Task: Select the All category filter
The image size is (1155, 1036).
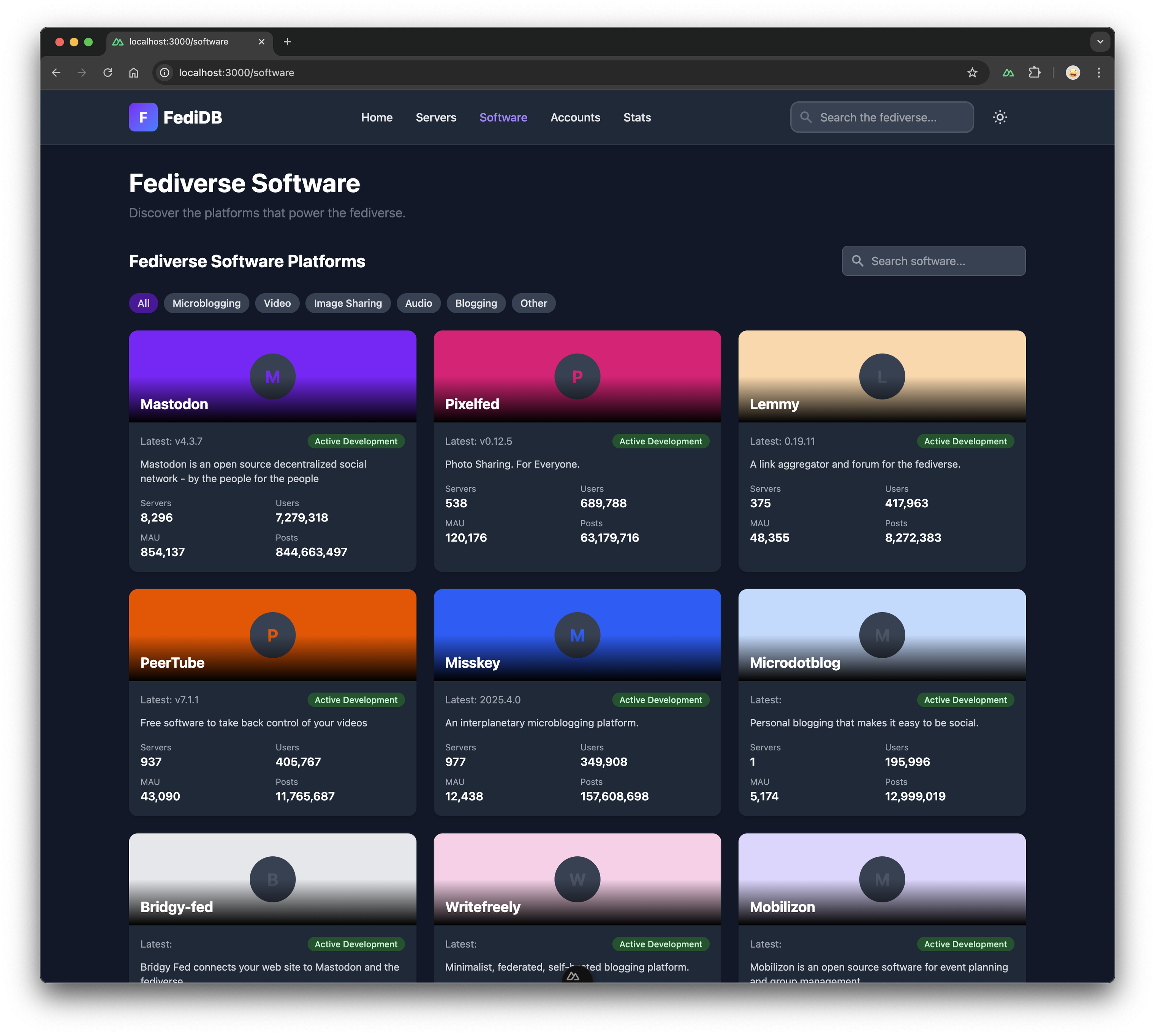Action: 144,303
